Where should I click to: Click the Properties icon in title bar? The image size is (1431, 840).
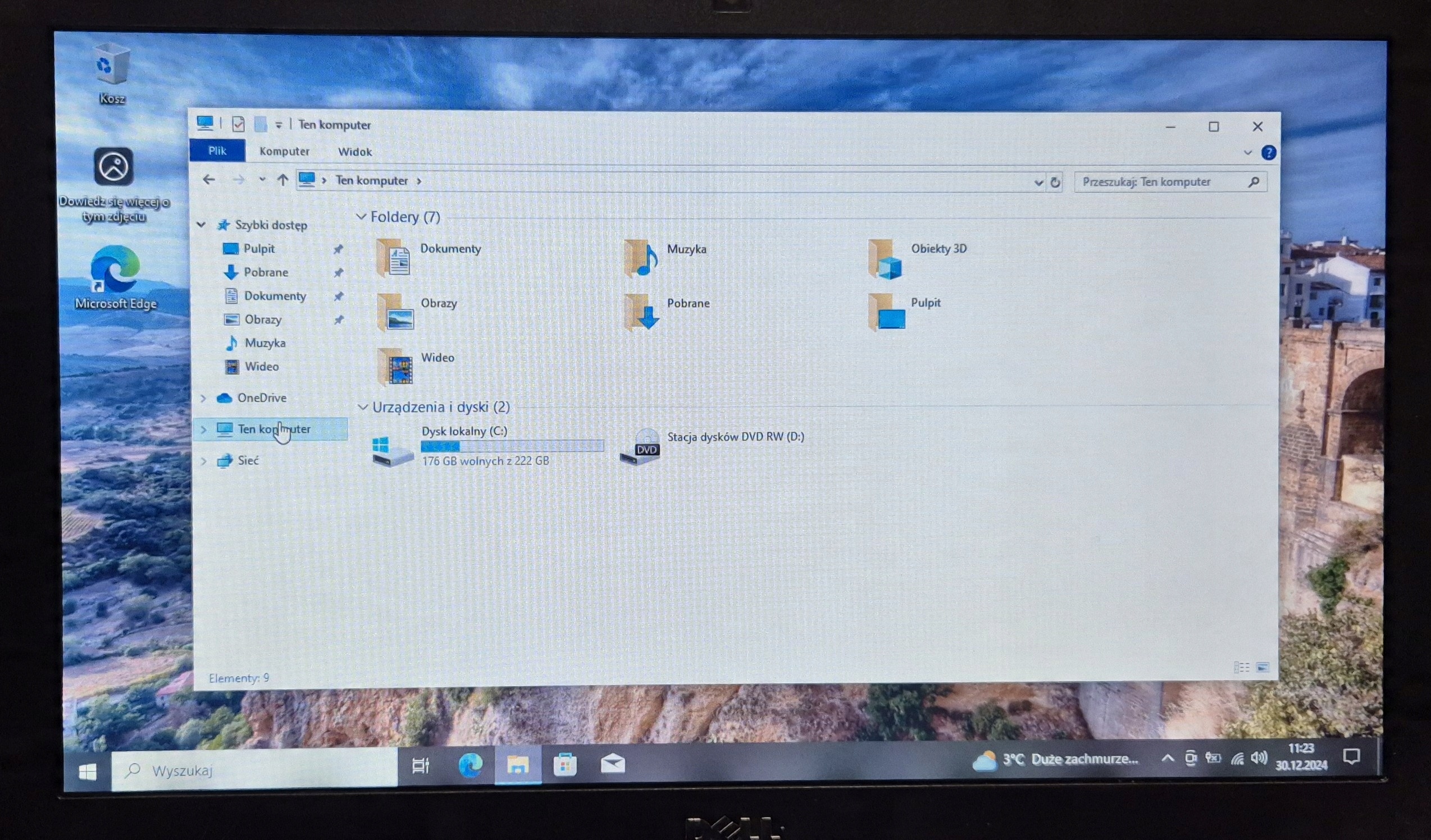coord(239,124)
